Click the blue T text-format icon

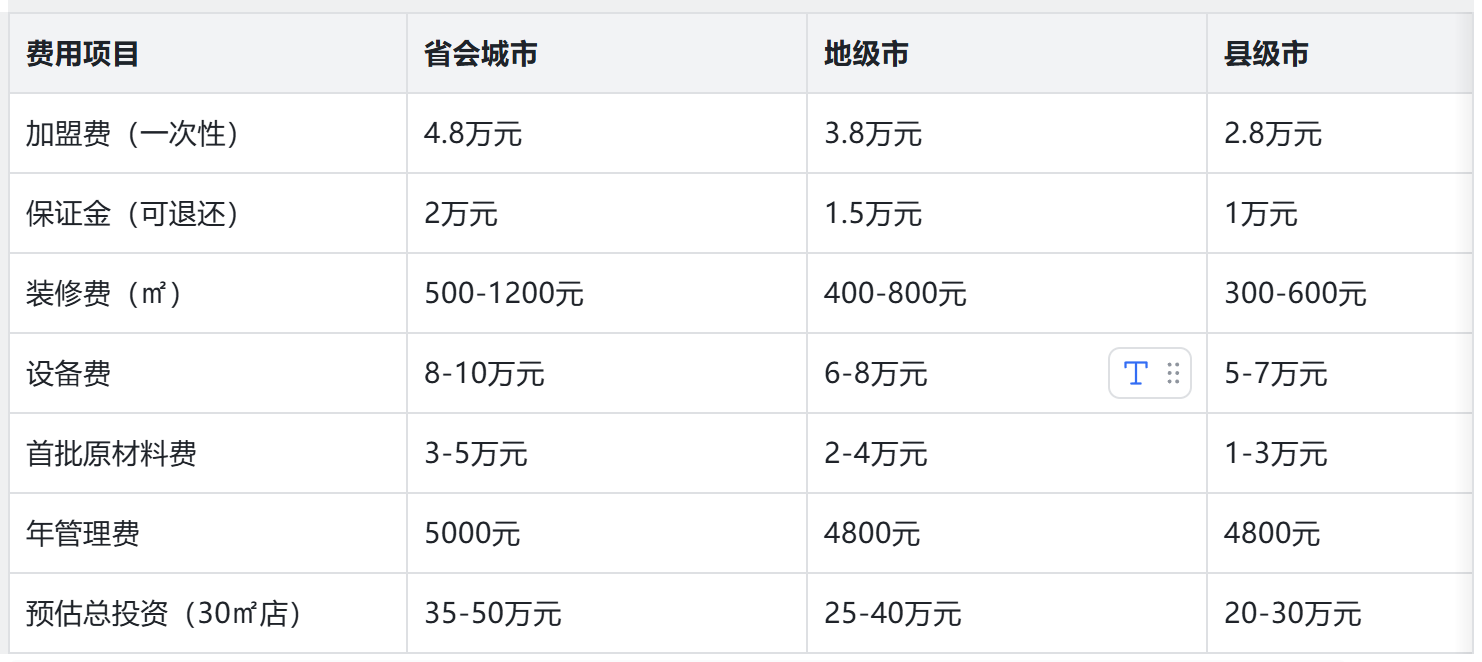click(1135, 373)
